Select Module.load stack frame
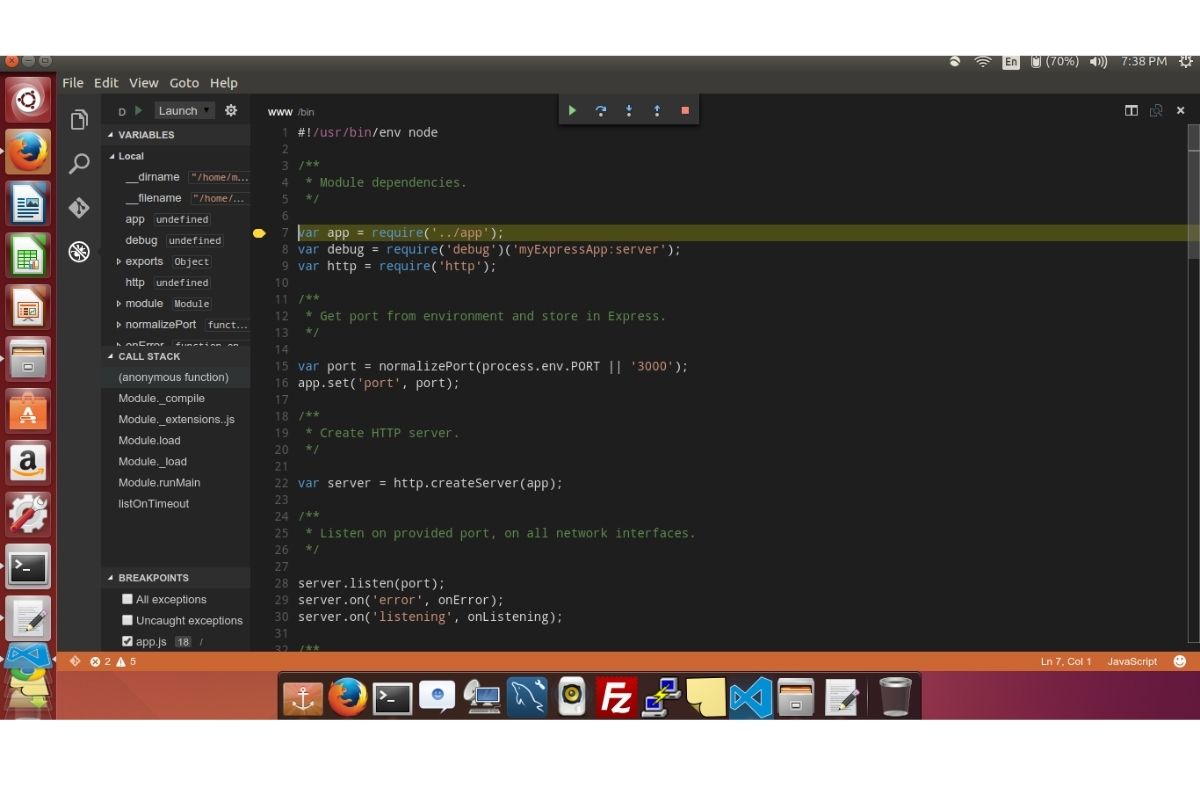The height and width of the screenshot is (800, 1200). click(176, 440)
